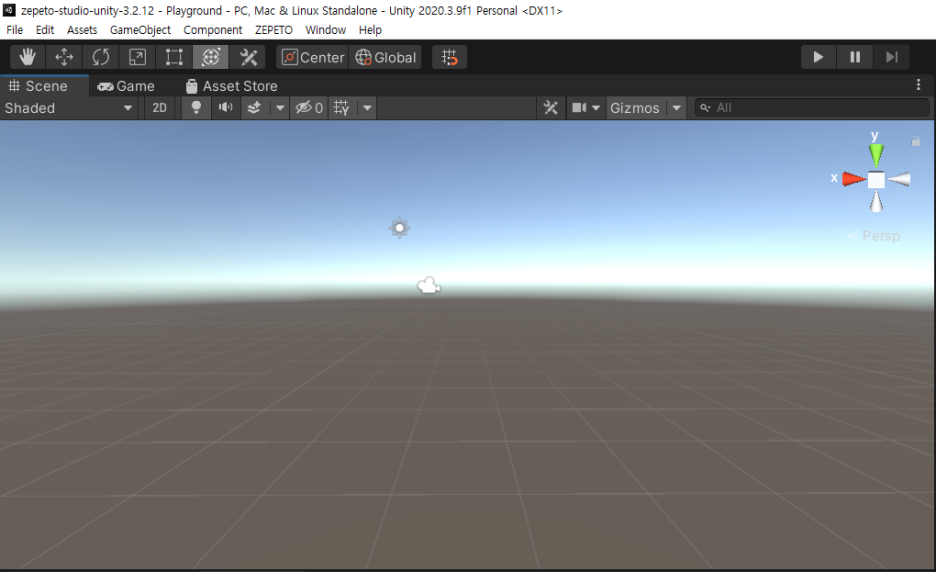Image resolution: width=936 pixels, height=572 pixels.
Task: Click the Unity logo in title bar
Action: coord(9,10)
